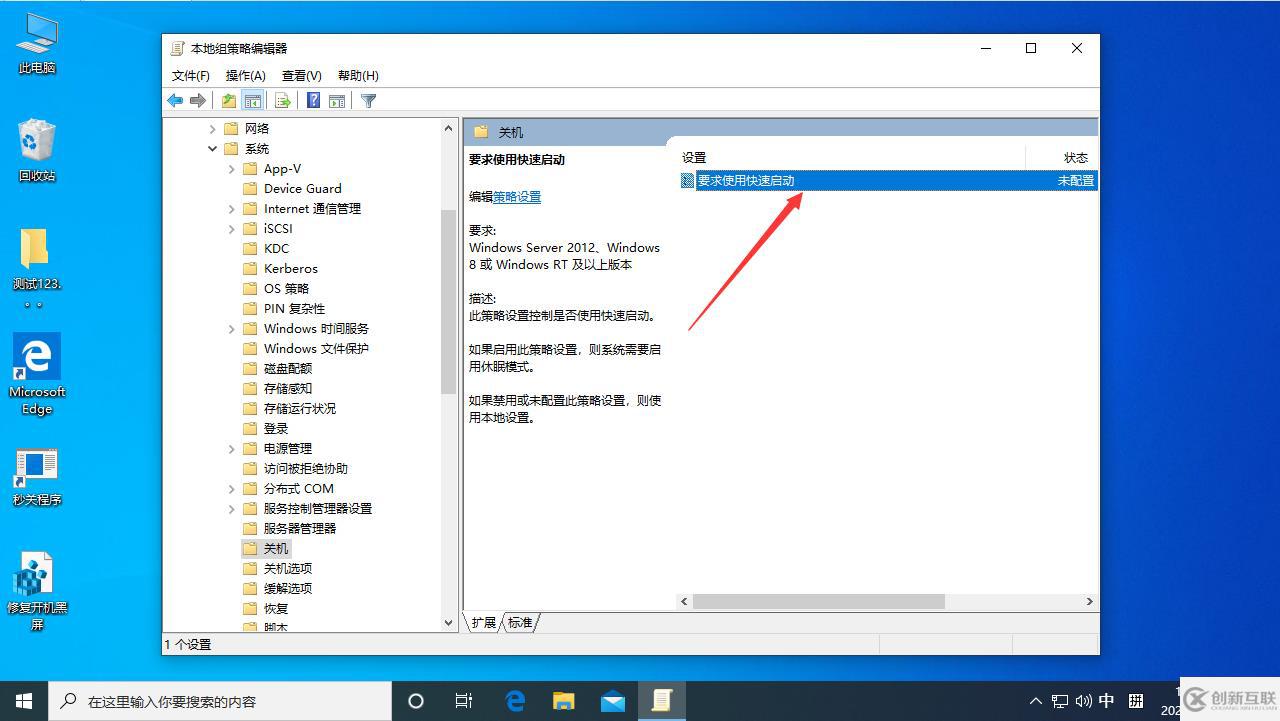
Task: Click the horizontal scrollbar right arrow
Action: click(1089, 601)
